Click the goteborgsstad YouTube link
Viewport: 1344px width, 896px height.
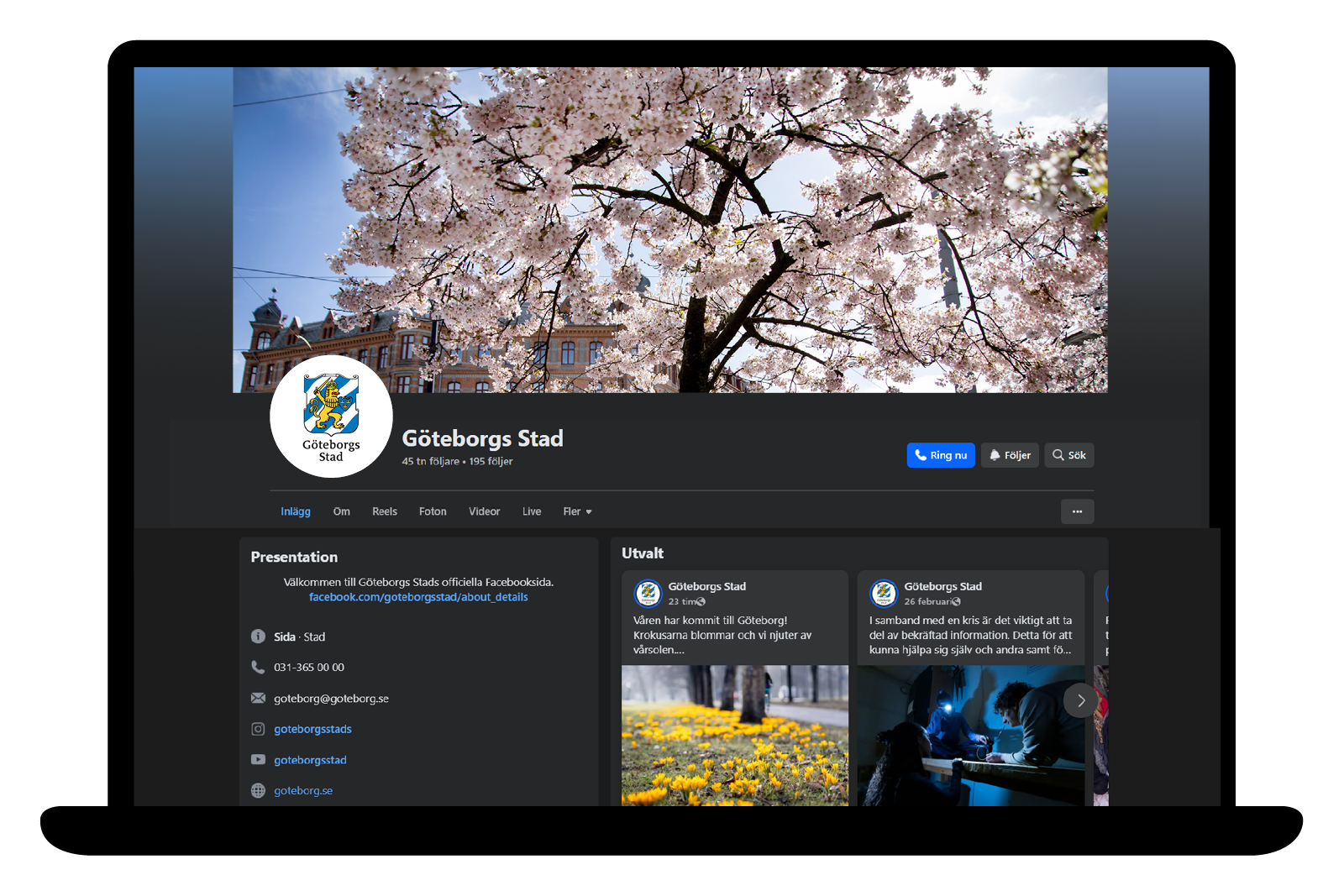[x=310, y=760]
